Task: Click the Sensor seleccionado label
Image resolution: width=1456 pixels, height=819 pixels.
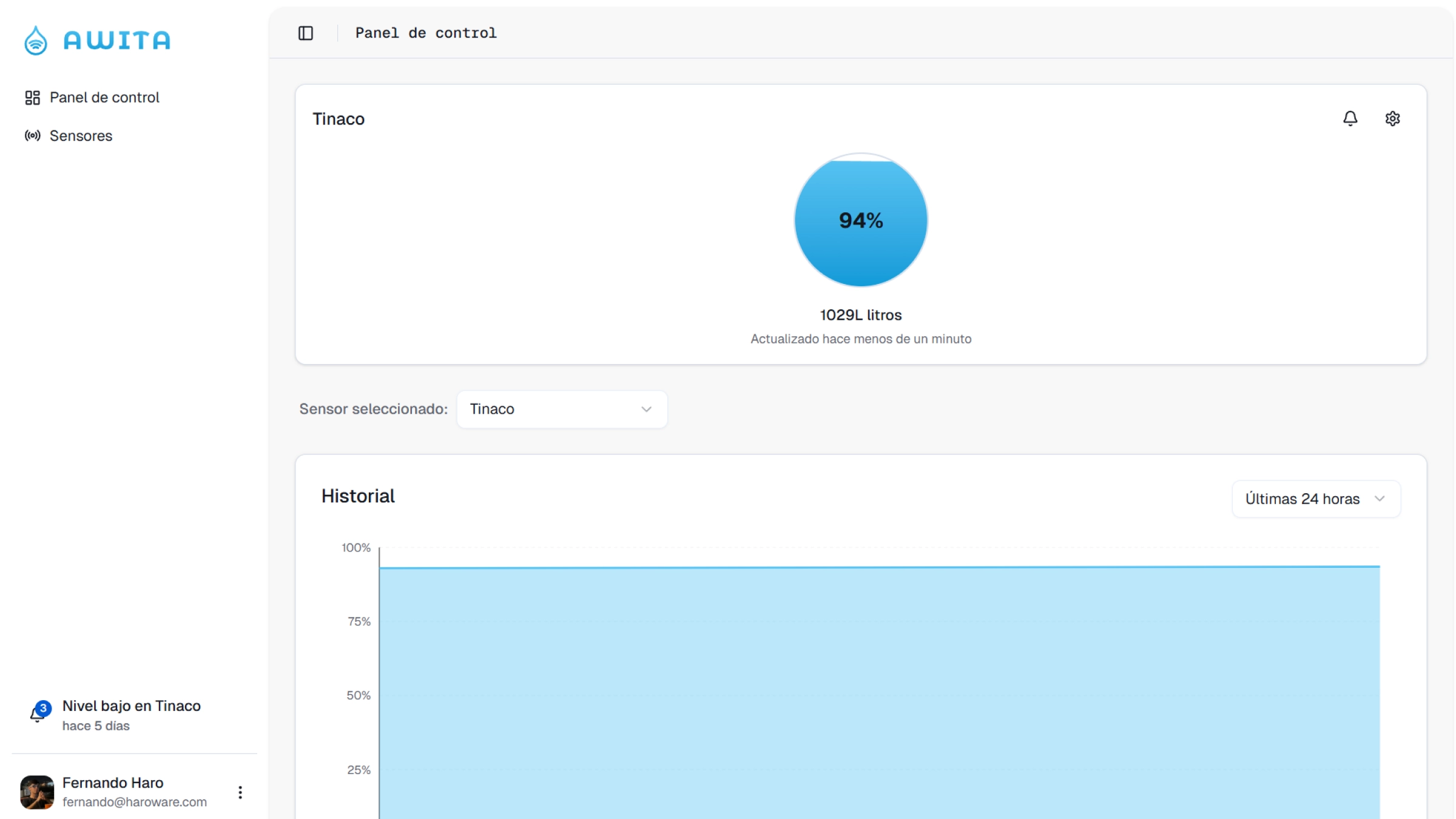Action: [x=374, y=409]
